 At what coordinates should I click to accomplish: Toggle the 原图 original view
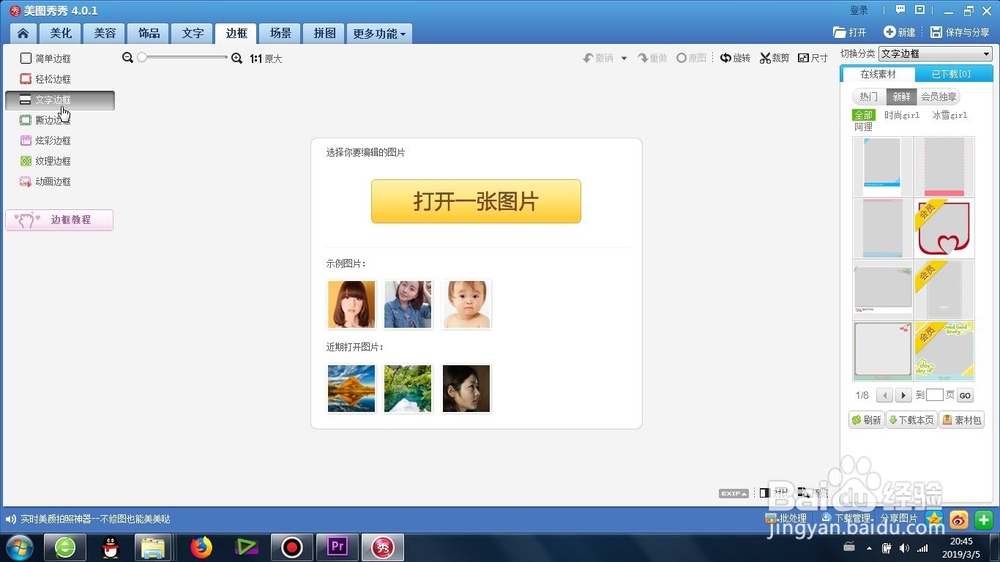[x=691, y=58]
